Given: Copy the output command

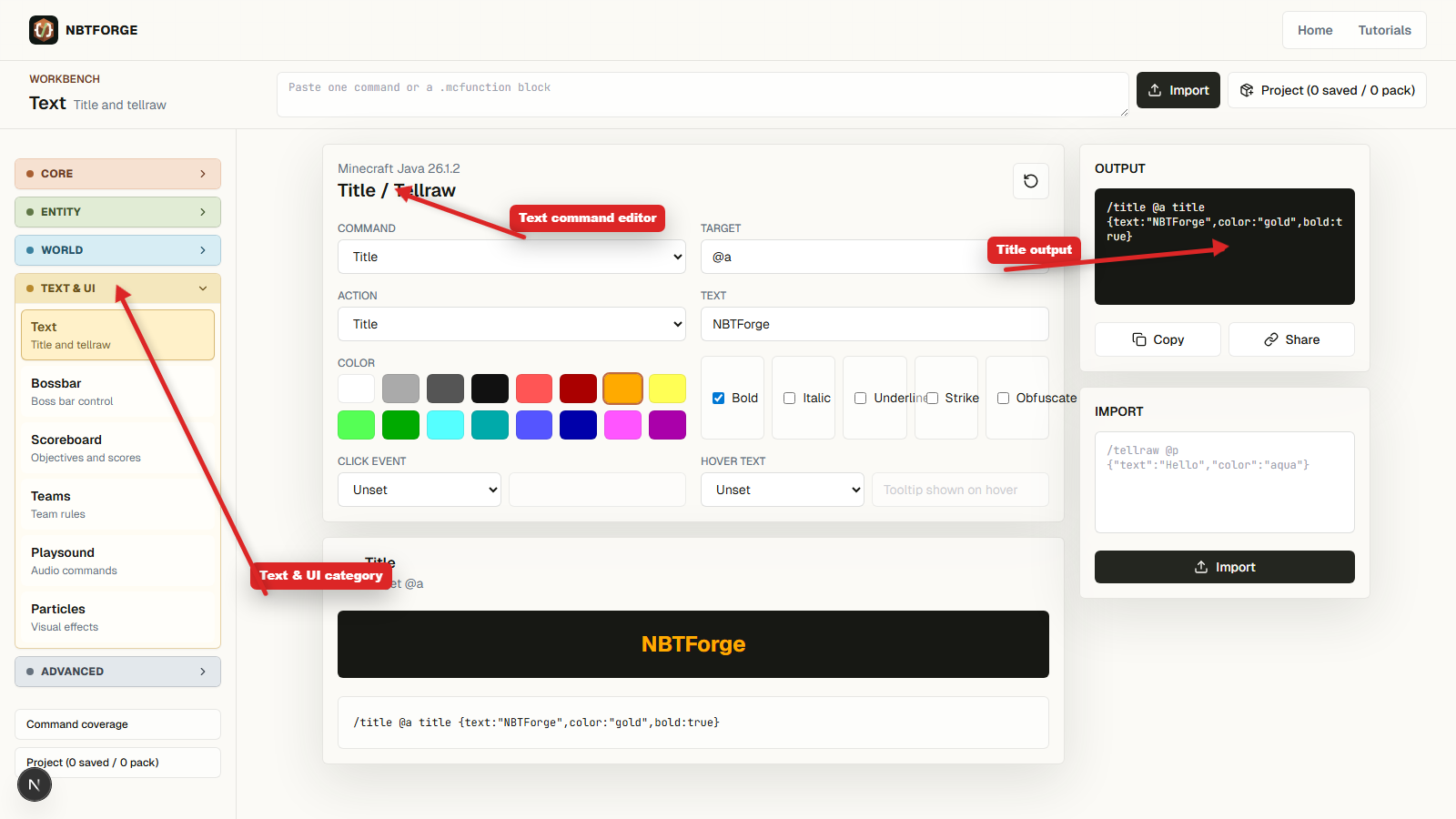Looking at the screenshot, I should pyautogui.click(x=1158, y=339).
